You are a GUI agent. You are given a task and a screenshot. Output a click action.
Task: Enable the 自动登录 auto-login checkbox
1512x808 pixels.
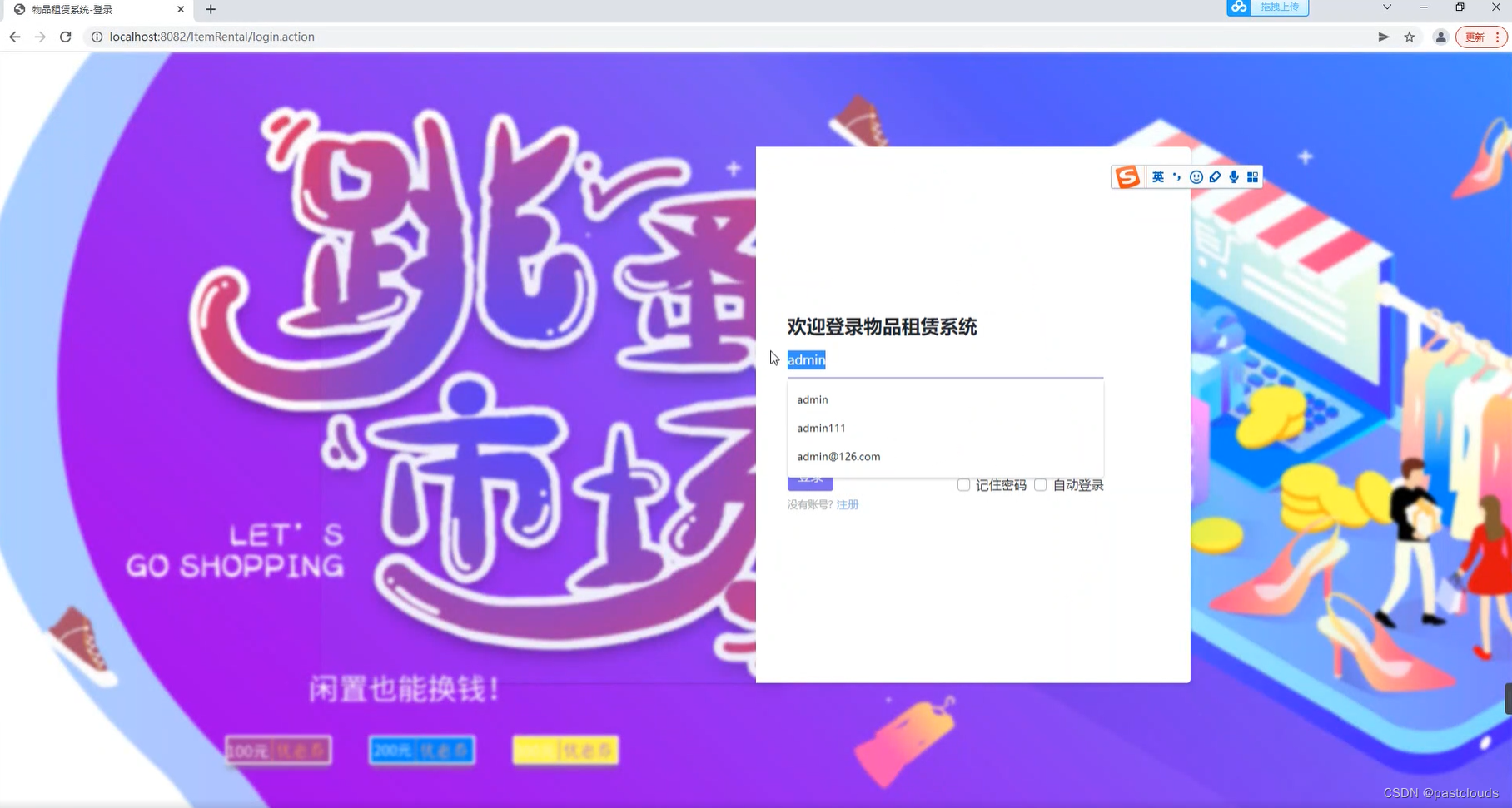pyautogui.click(x=1040, y=484)
